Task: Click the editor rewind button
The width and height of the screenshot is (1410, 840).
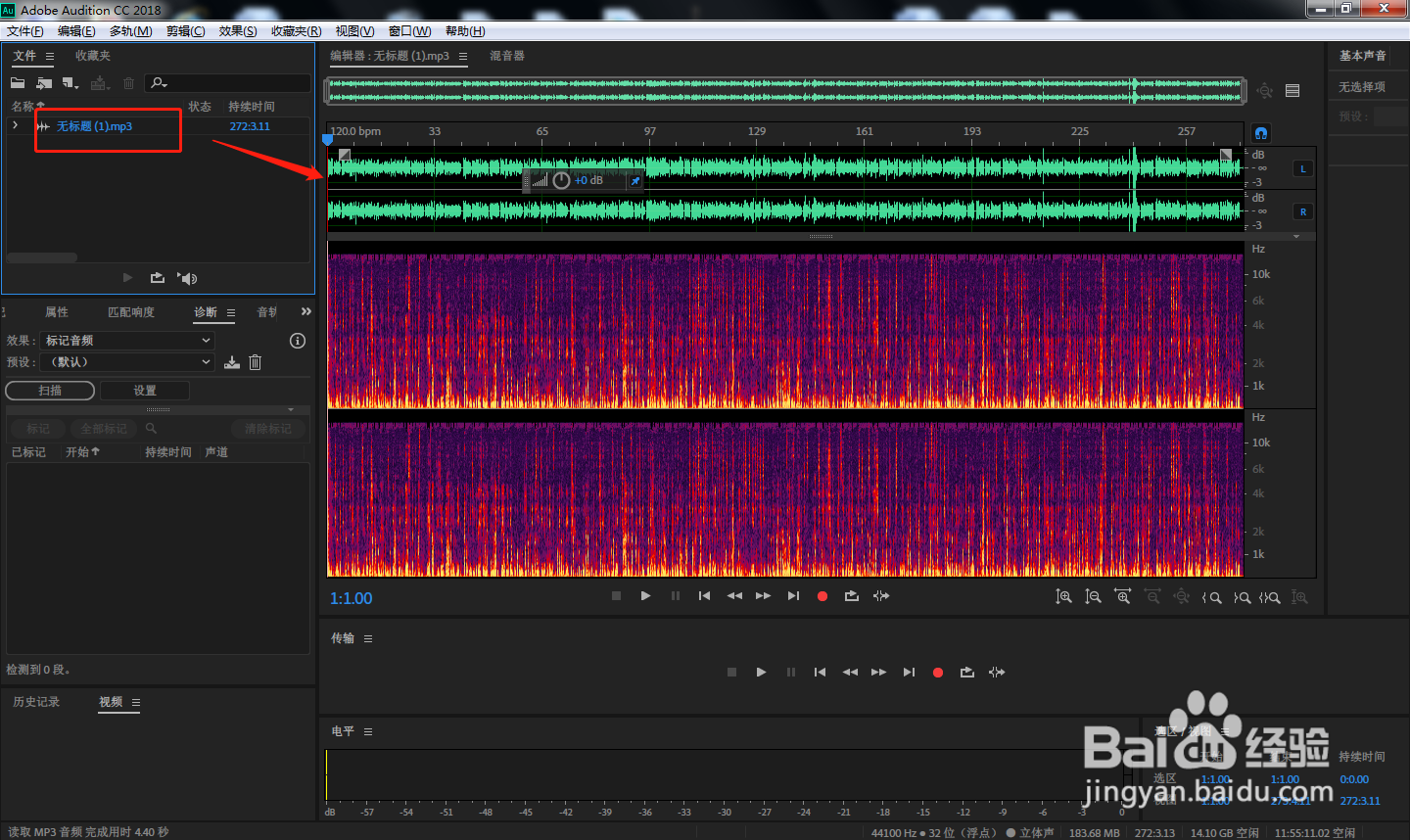Action: (734, 596)
